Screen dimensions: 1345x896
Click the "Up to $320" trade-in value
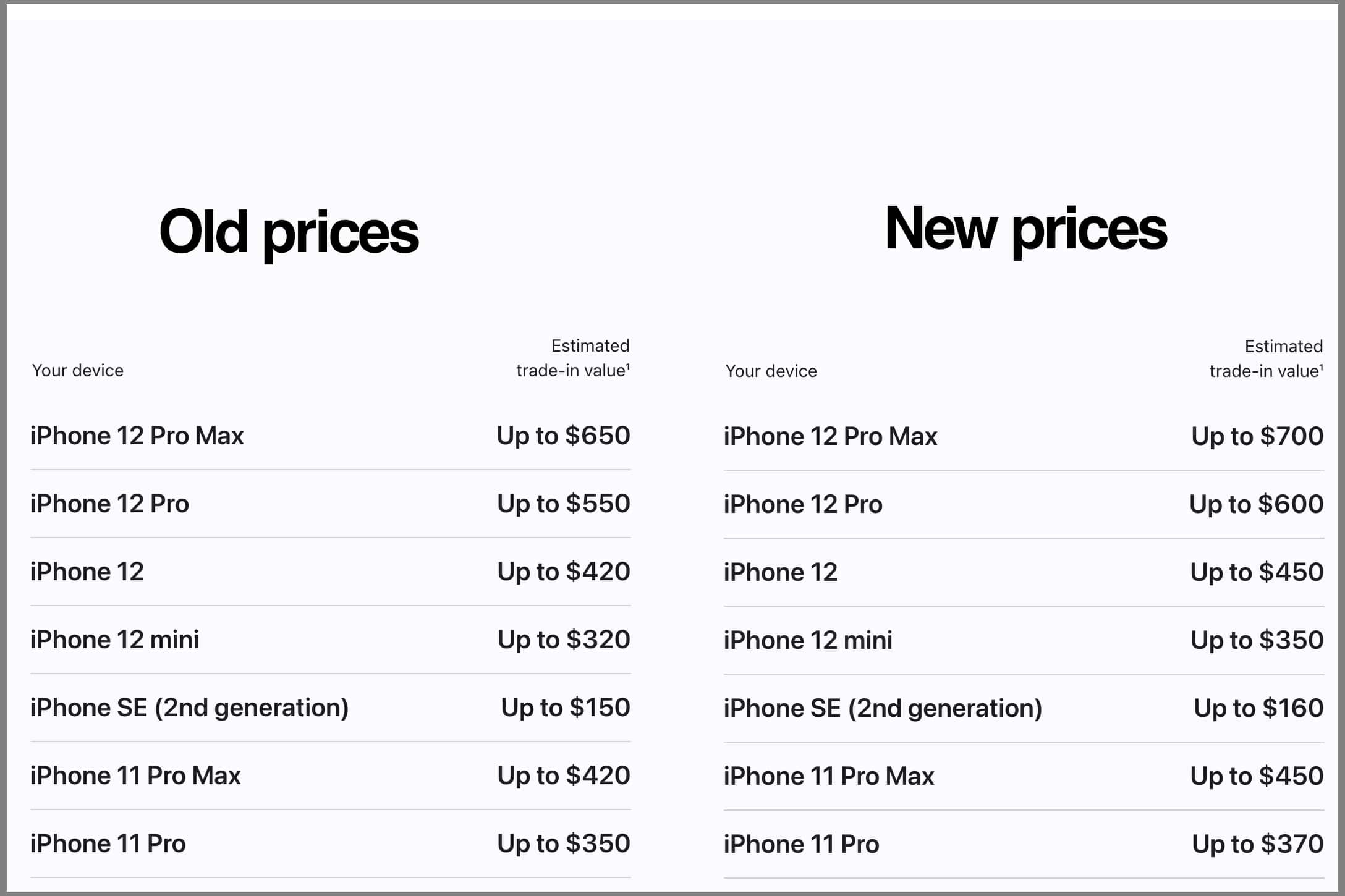click(x=563, y=640)
